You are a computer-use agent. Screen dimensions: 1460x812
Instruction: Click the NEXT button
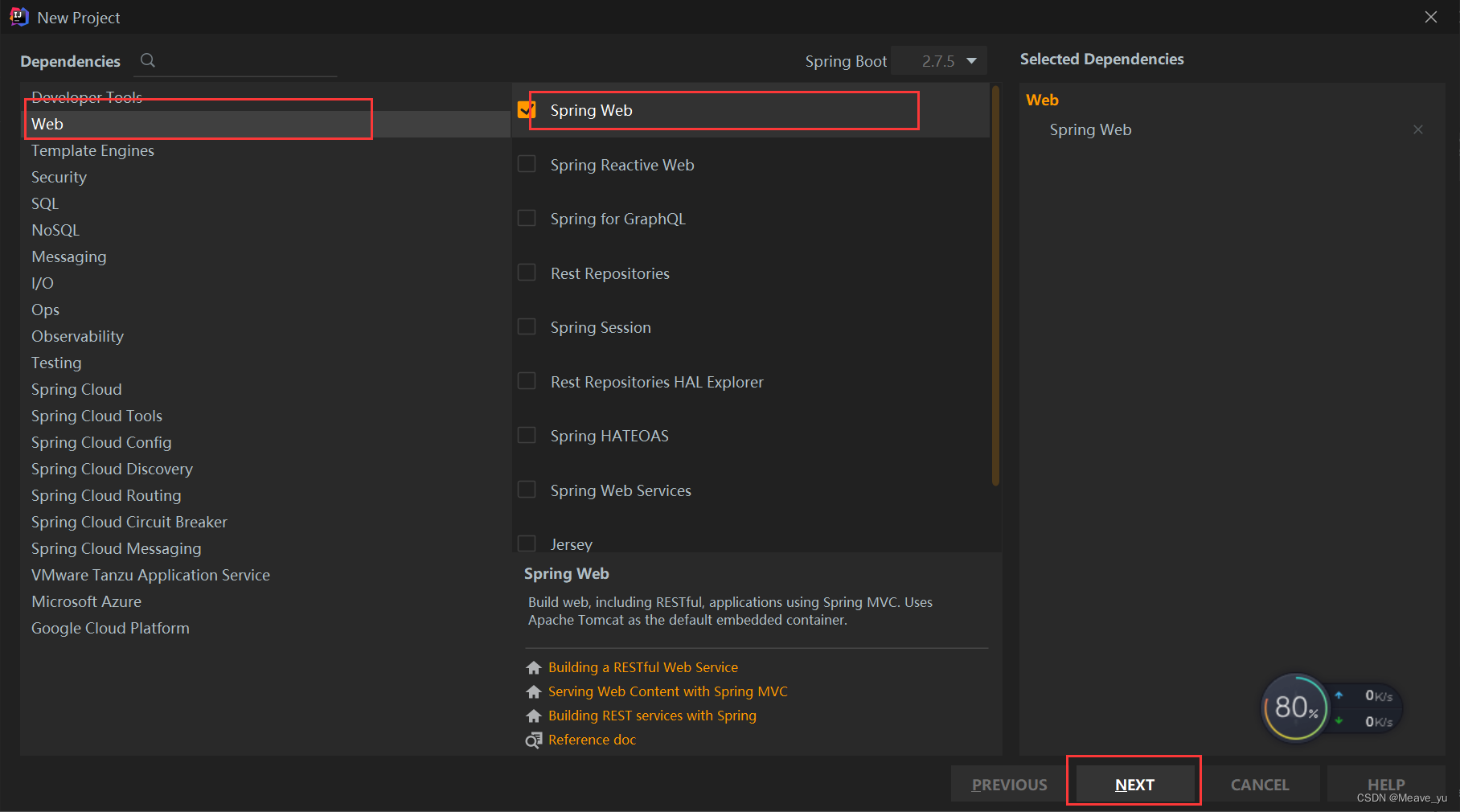pyautogui.click(x=1134, y=784)
